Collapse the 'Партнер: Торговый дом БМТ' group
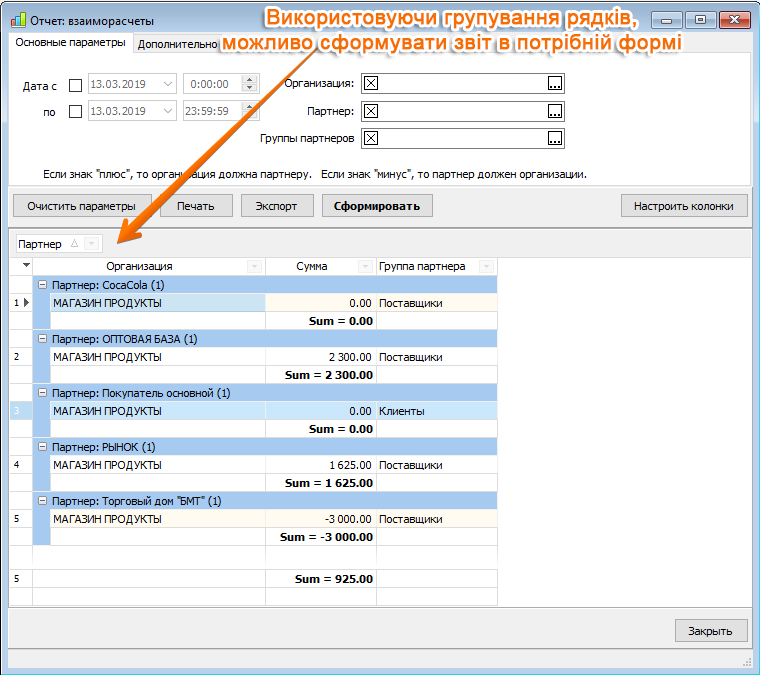Image resolution: width=760 pixels, height=675 pixels. (x=43, y=501)
